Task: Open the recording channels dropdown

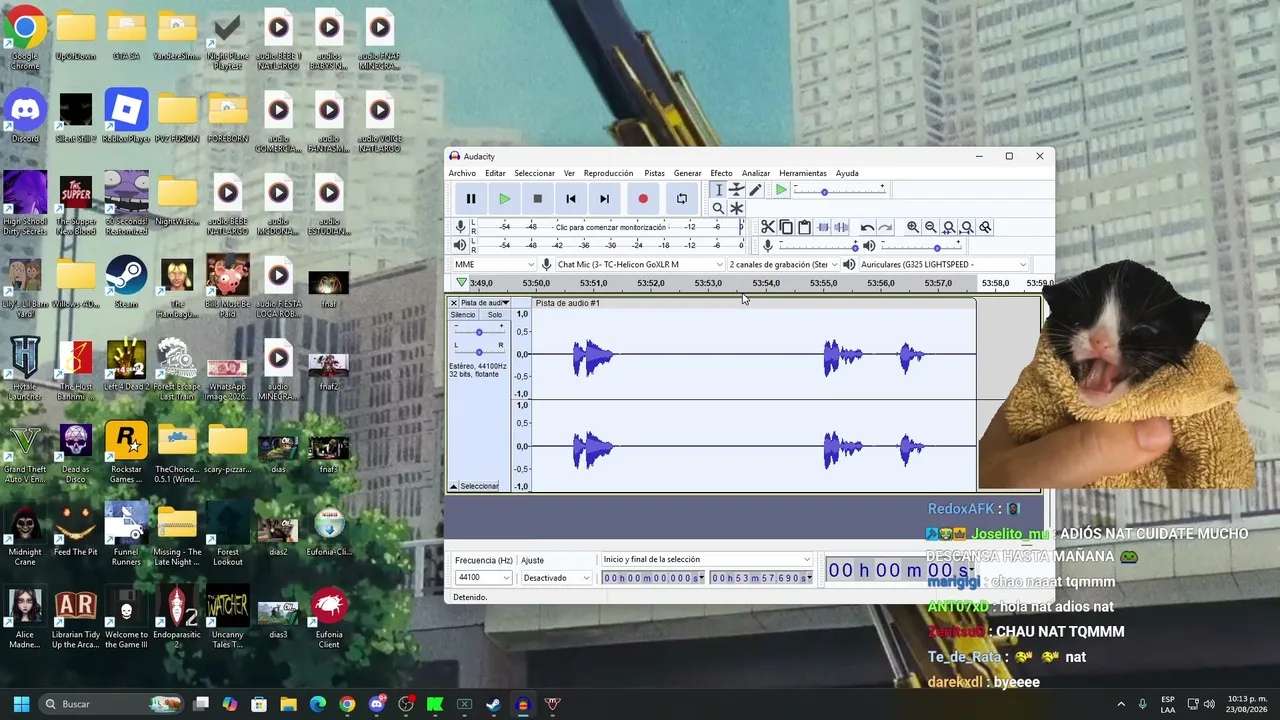Action: click(783, 264)
